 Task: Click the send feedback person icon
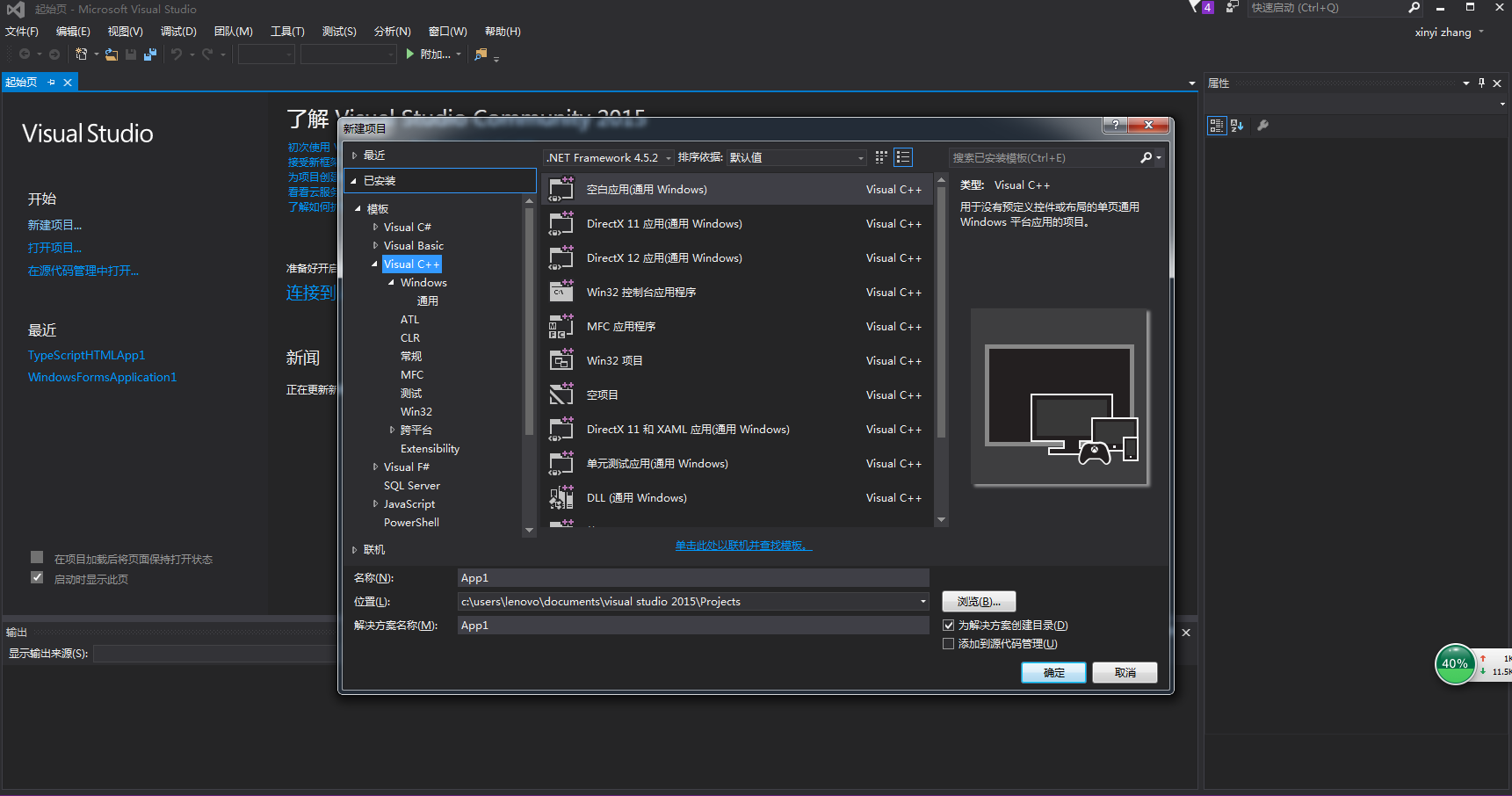(1233, 7)
